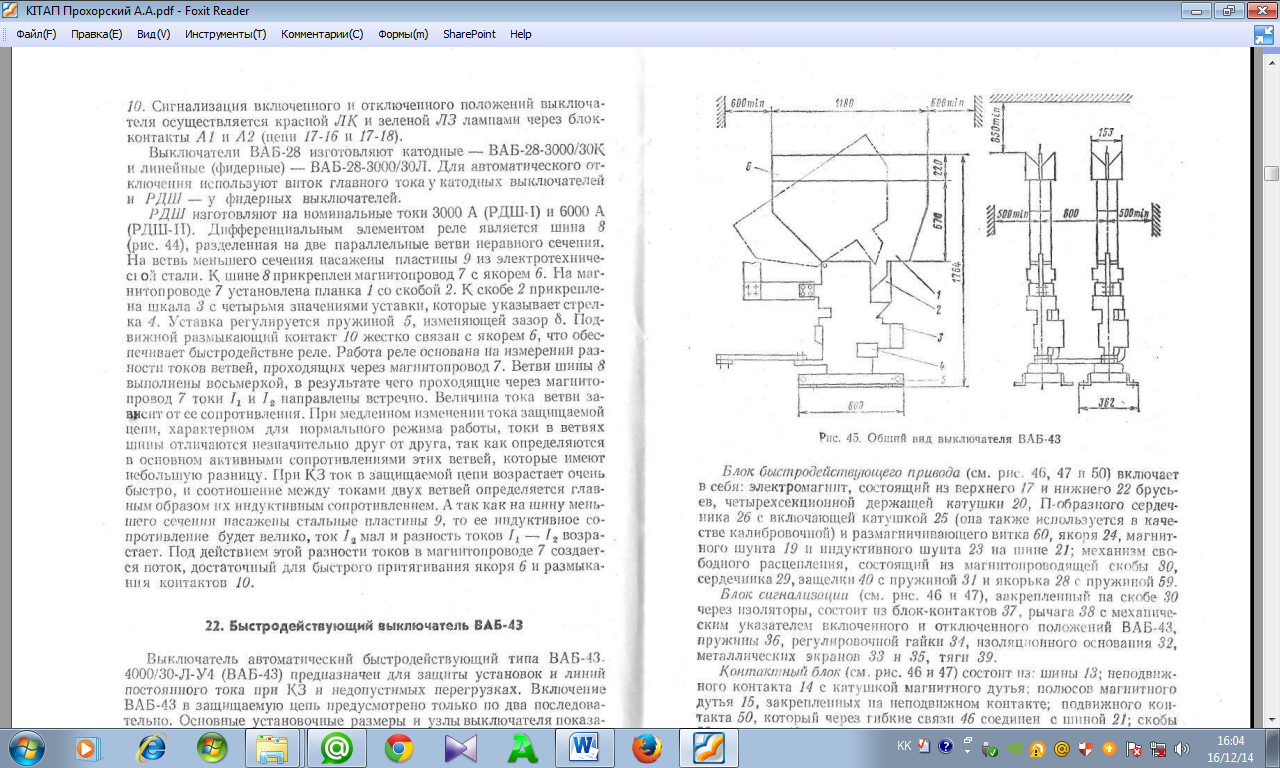This screenshot has height=768, width=1280.
Task: Open the Вид(V) menu
Action: tap(153, 34)
